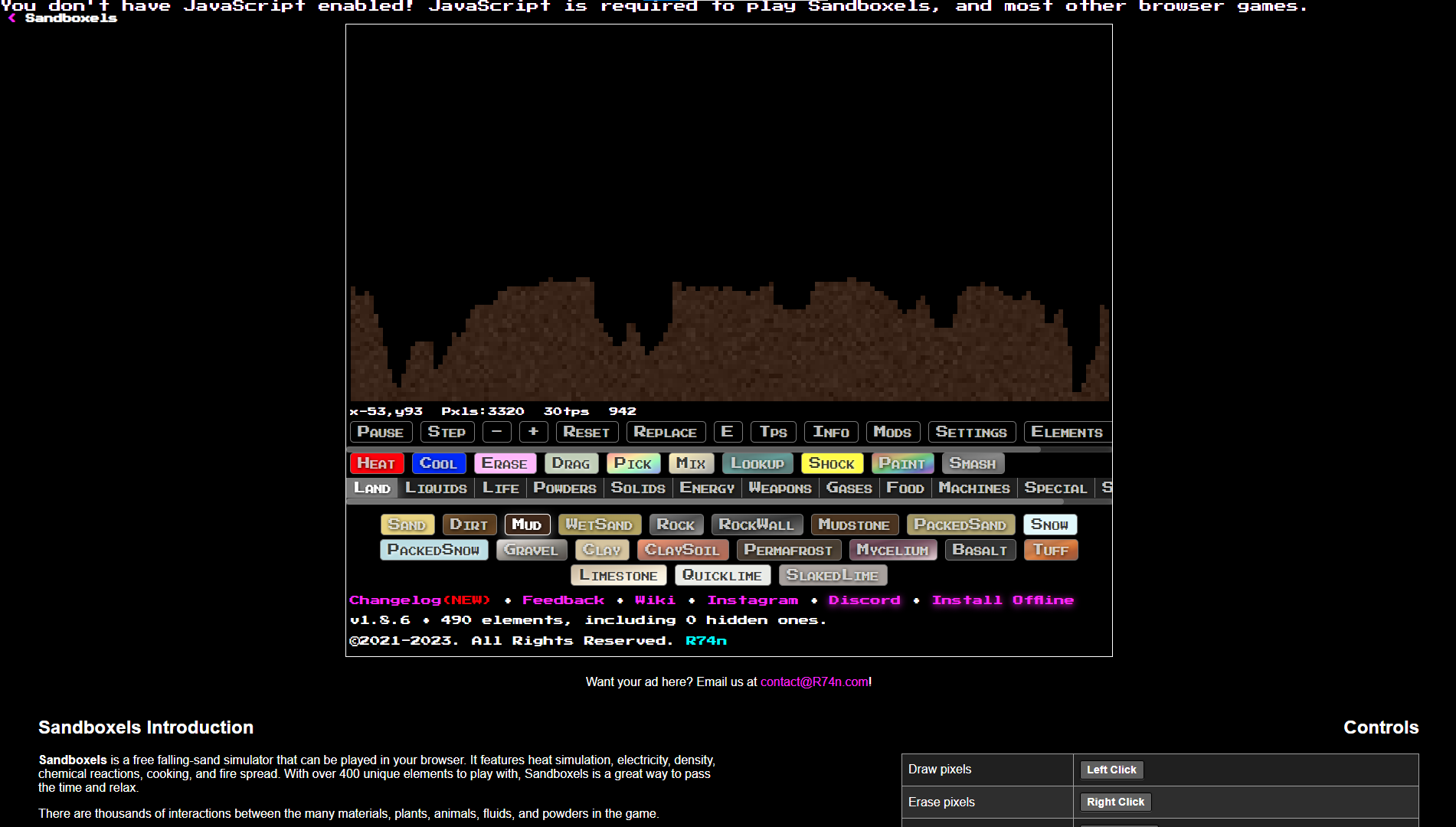Choose the Dirt element
Screen dimensions: 1456x827
coord(470,525)
